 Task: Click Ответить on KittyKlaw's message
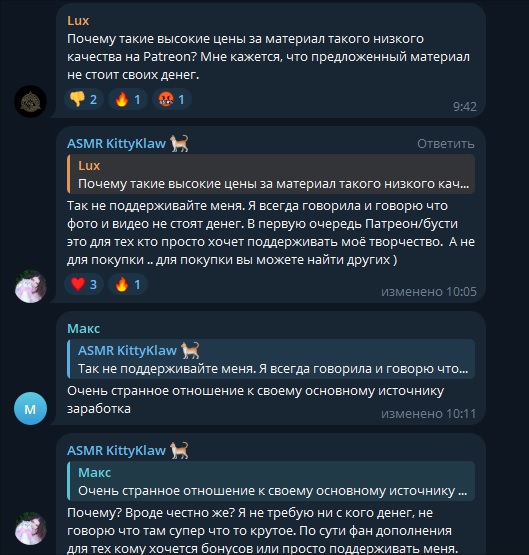[x=445, y=144]
